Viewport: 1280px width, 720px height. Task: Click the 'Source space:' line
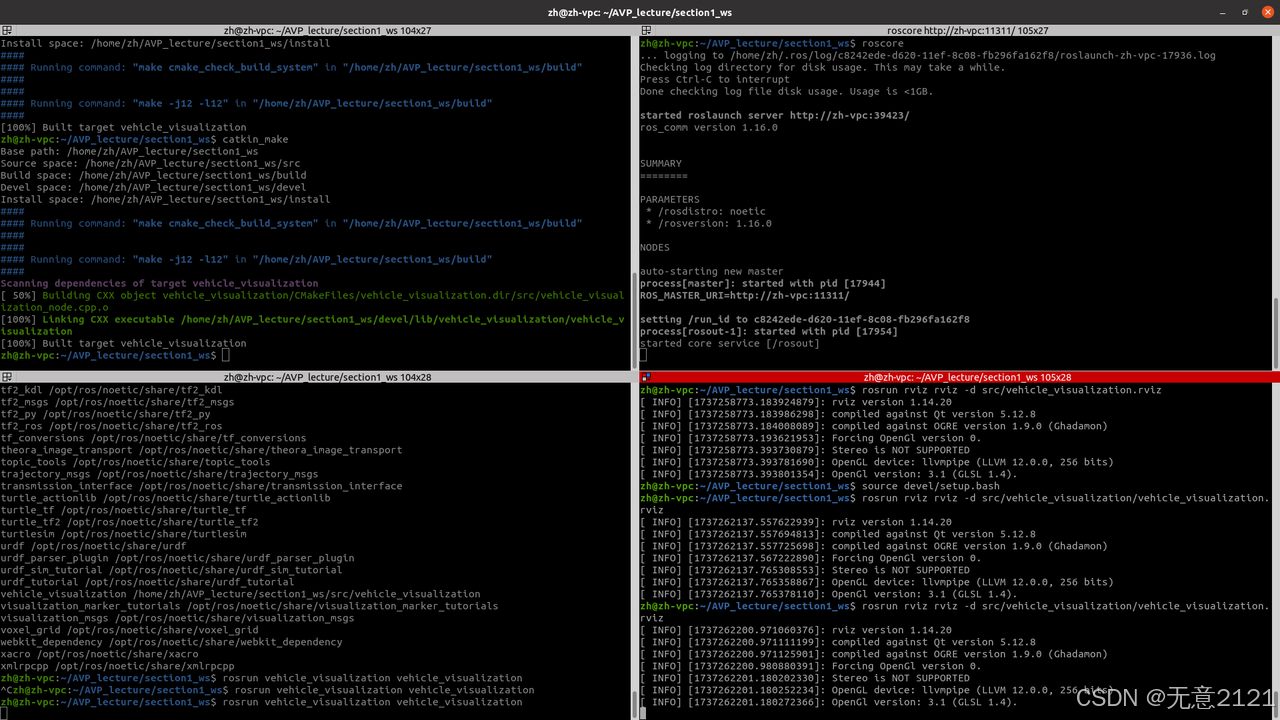pyautogui.click(x=150, y=163)
